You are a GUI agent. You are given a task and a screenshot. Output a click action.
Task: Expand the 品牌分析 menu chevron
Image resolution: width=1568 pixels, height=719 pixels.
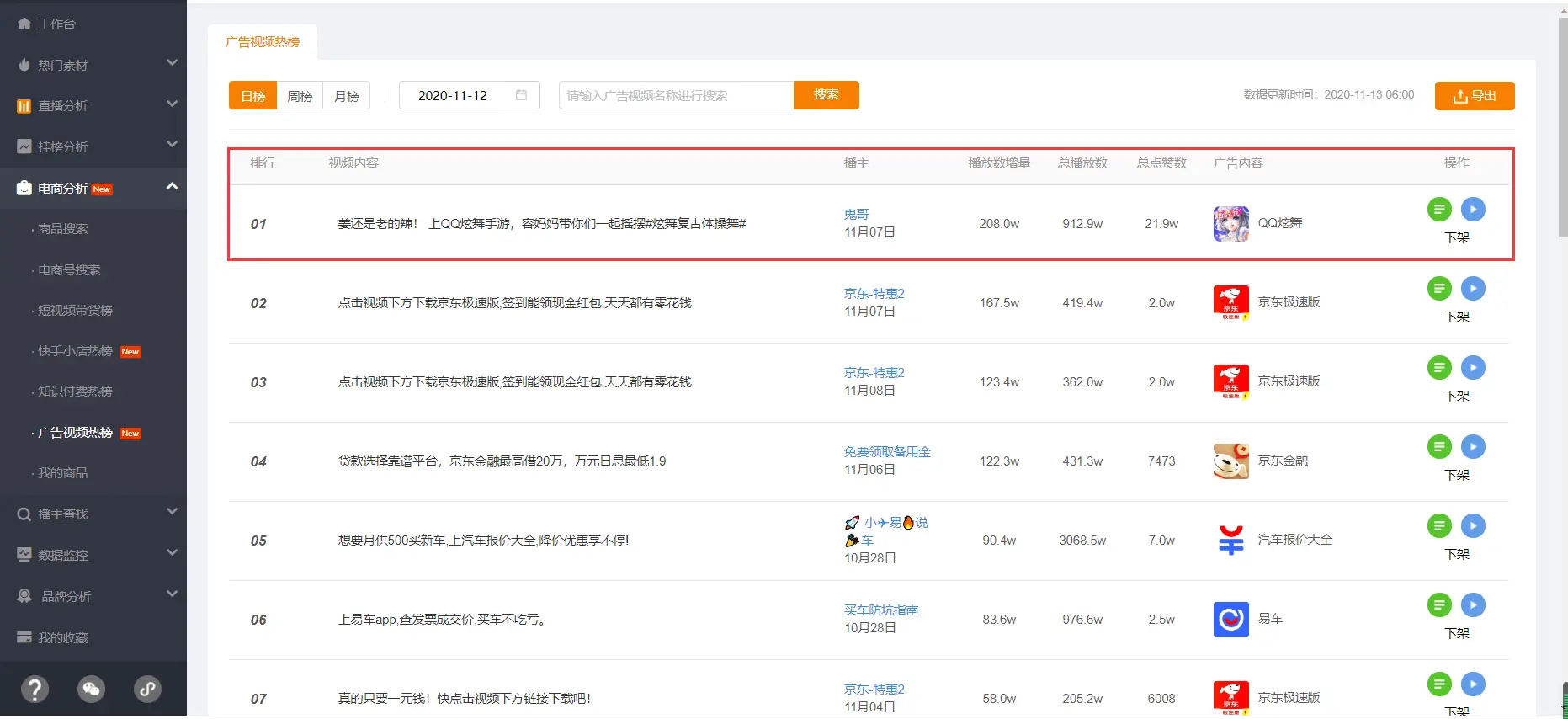click(x=172, y=594)
